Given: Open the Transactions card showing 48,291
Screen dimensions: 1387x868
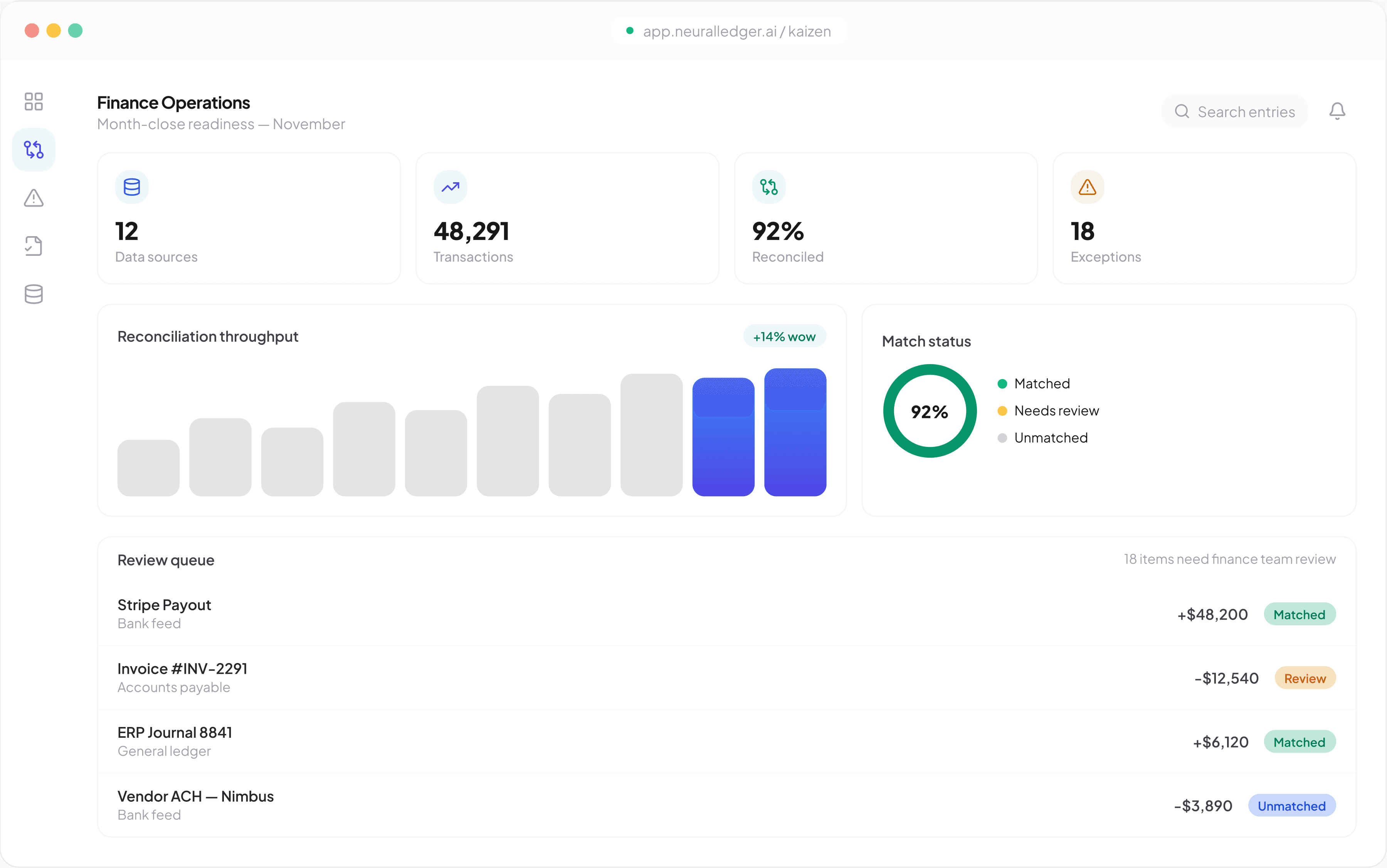Looking at the screenshot, I should (x=567, y=218).
